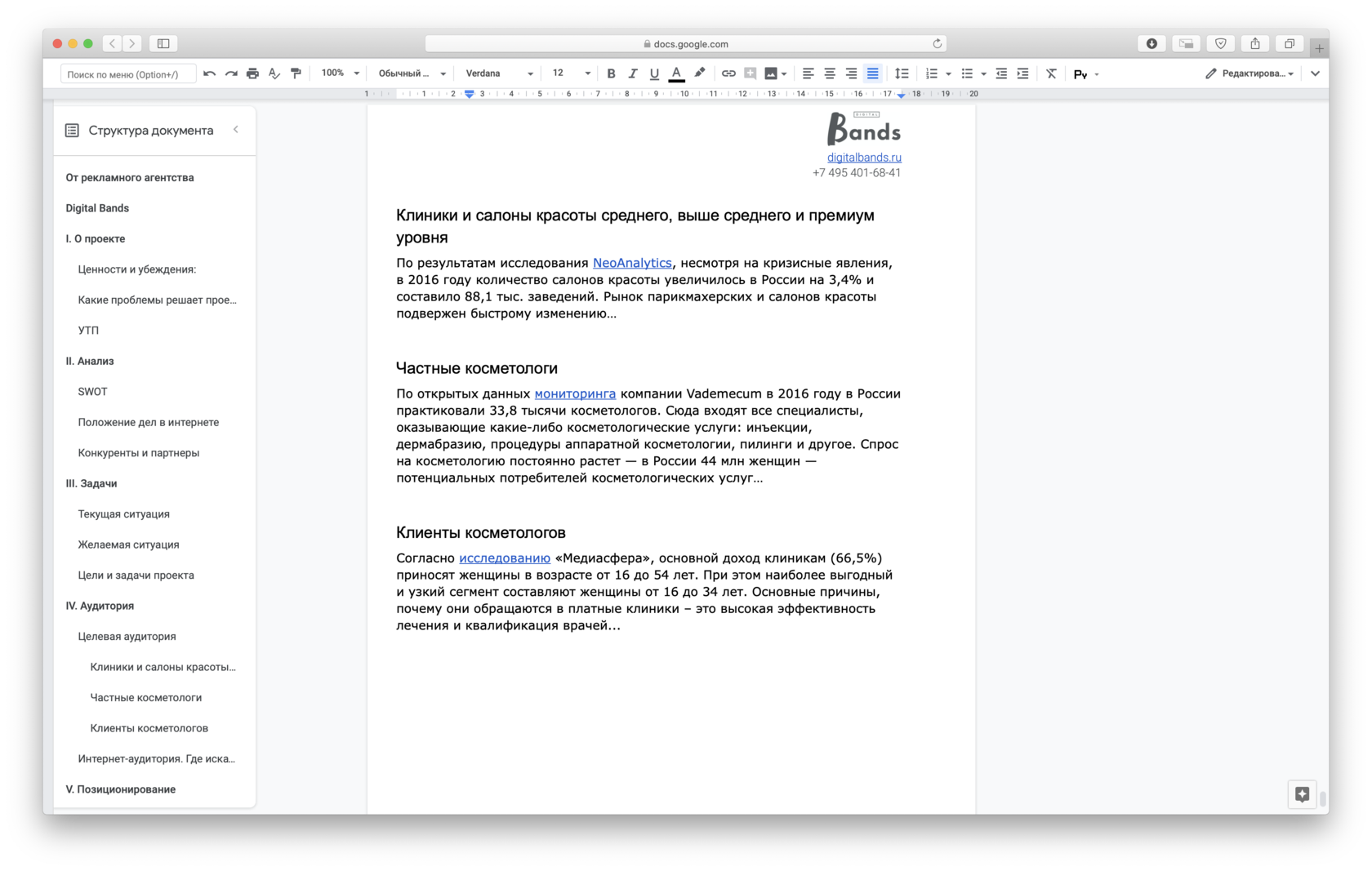Toggle underline formatting

[654, 73]
